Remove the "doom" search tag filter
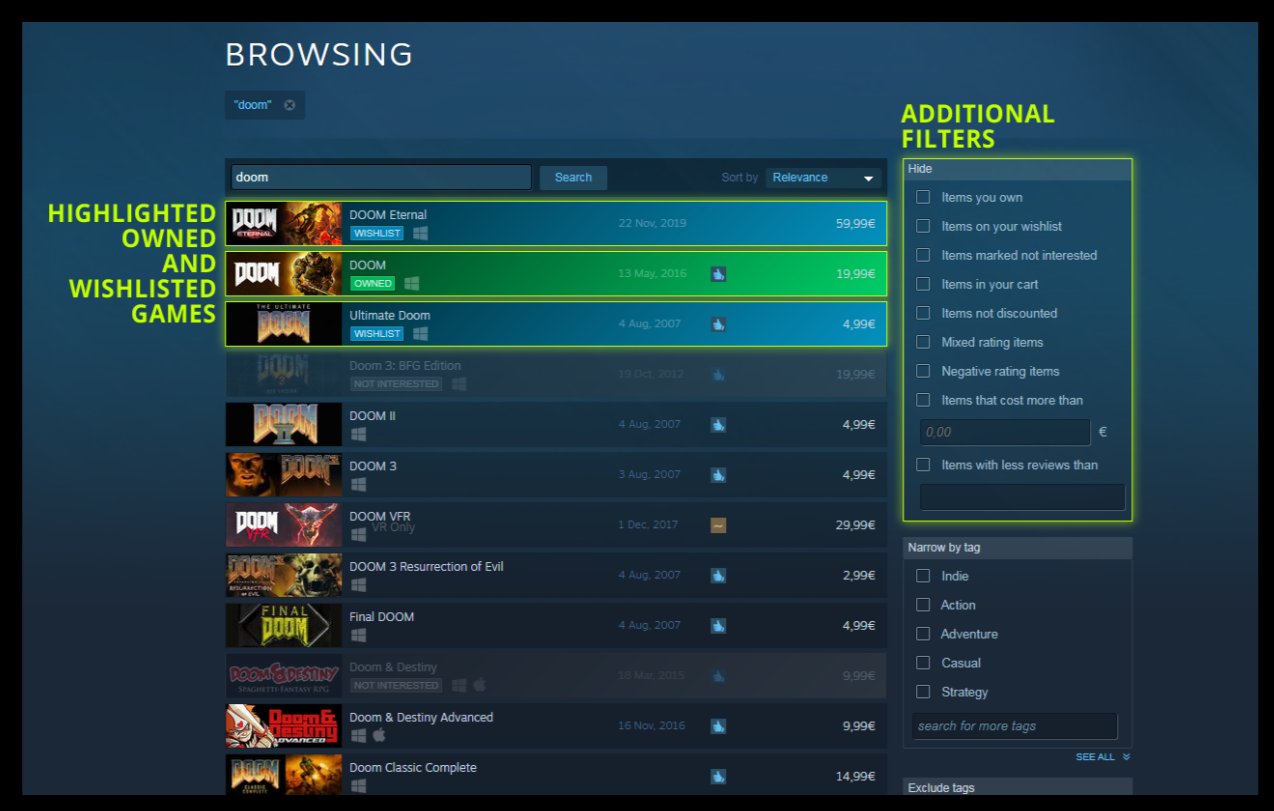Image resolution: width=1274 pixels, height=811 pixels. click(289, 105)
